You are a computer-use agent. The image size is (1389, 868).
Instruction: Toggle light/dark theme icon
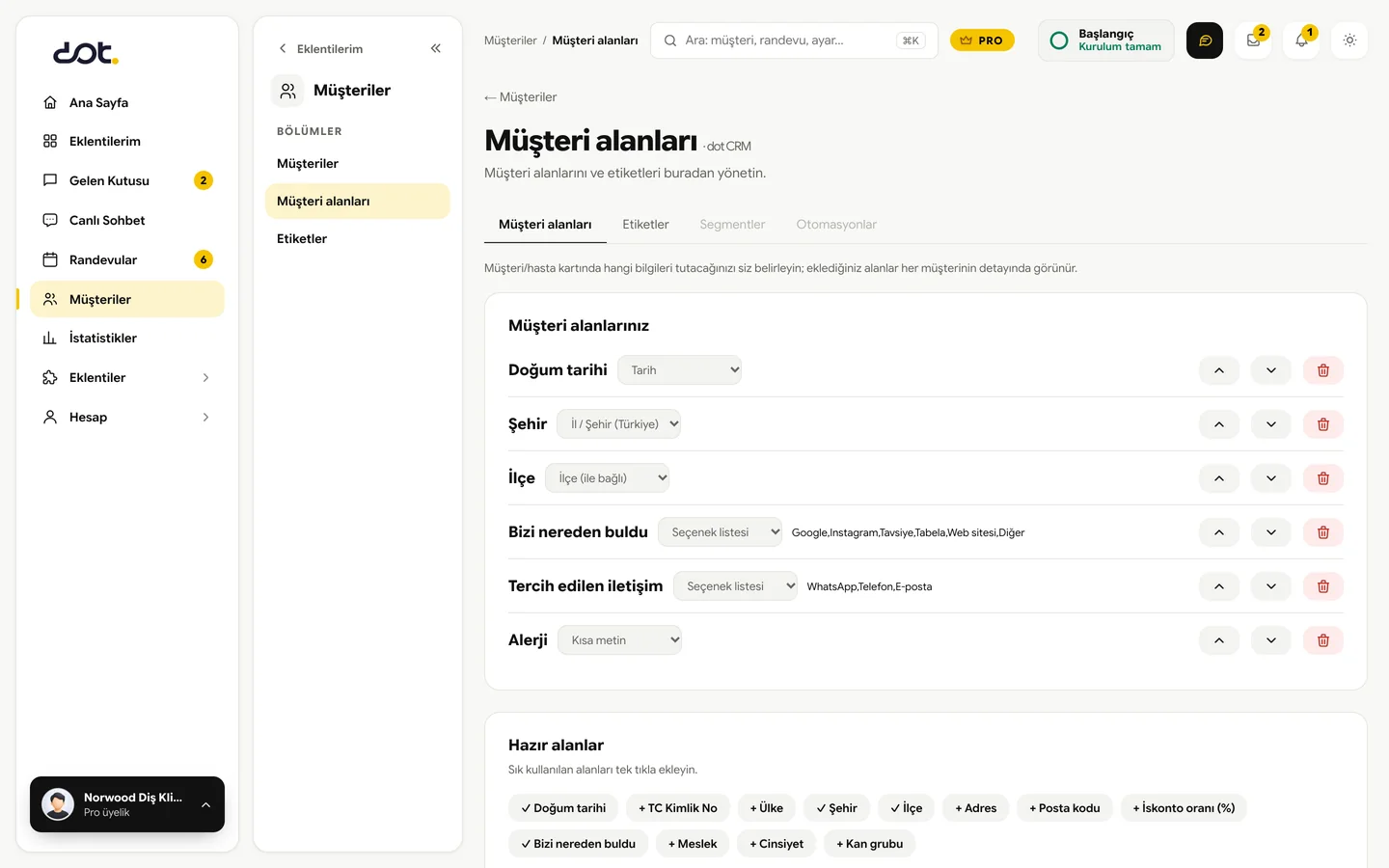coord(1349,41)
